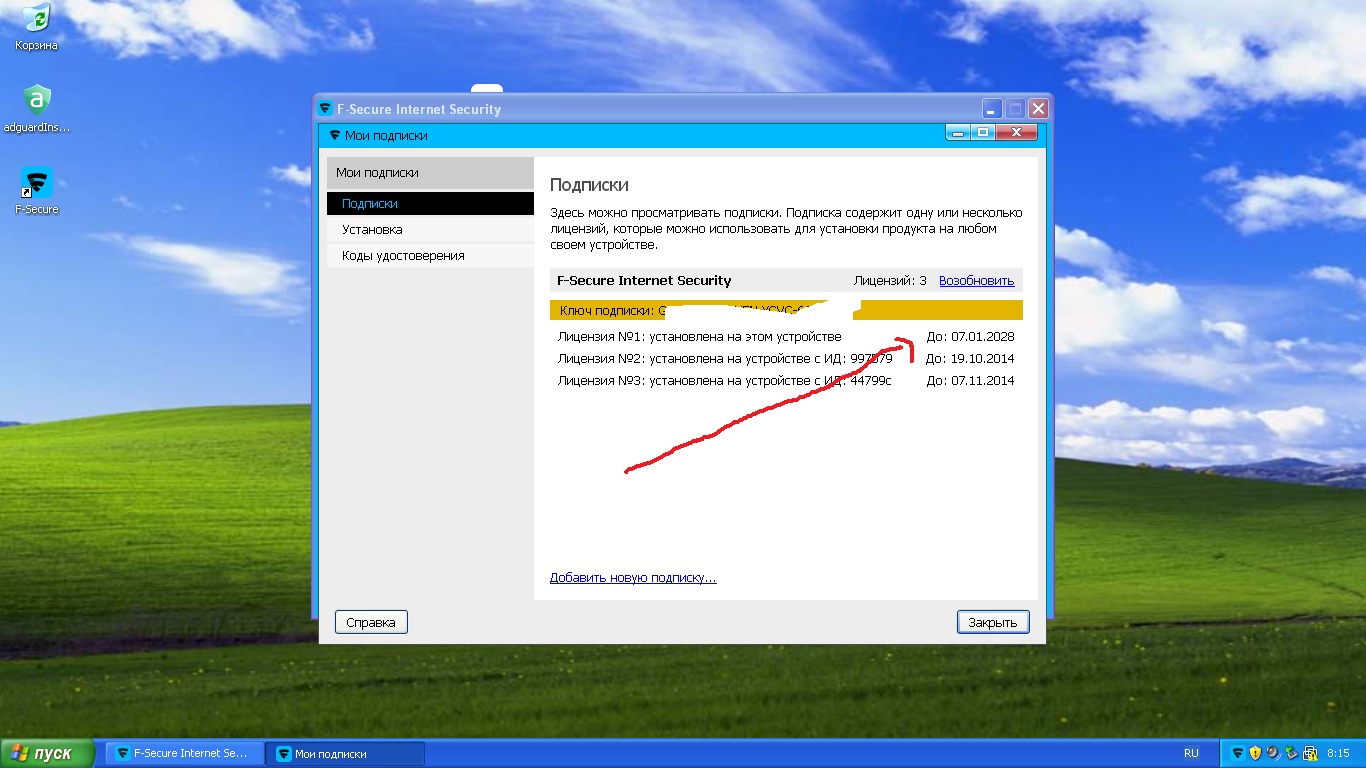
Task: Open the speaker volume tray icon
Action: (x=1272, y=753)
